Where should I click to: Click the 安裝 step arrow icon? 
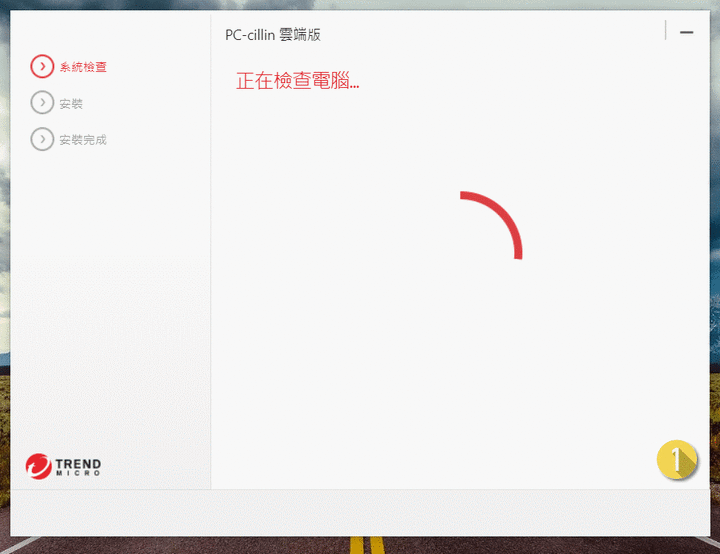pos(42,102)
